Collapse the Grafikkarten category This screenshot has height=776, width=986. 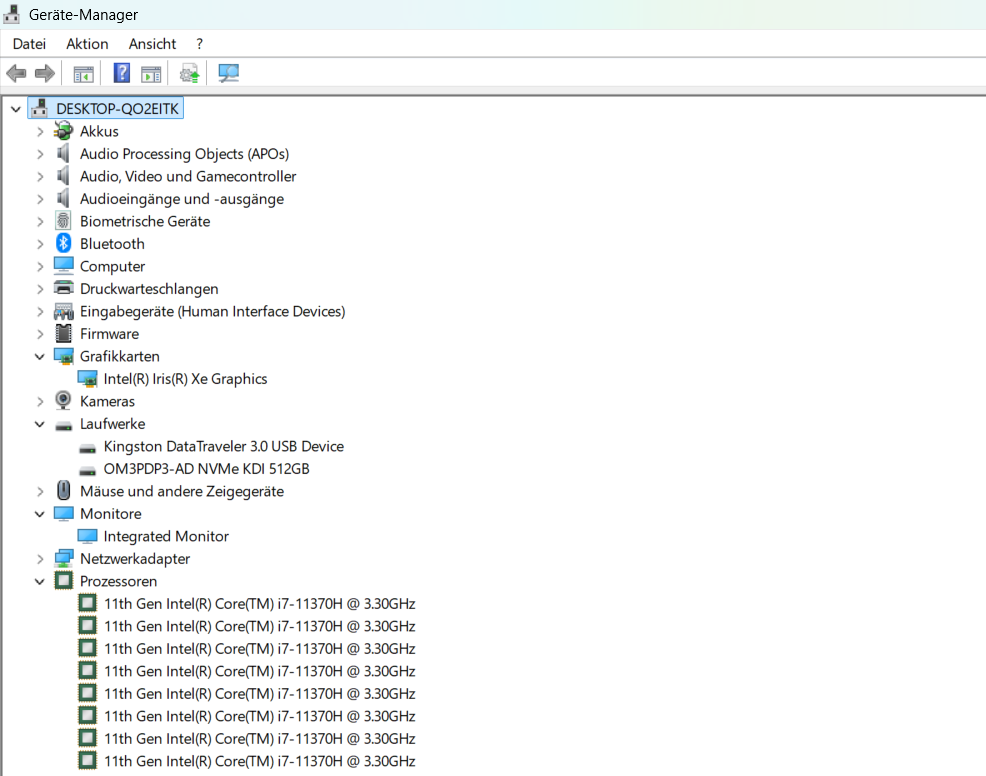click(x=40, y=357)
